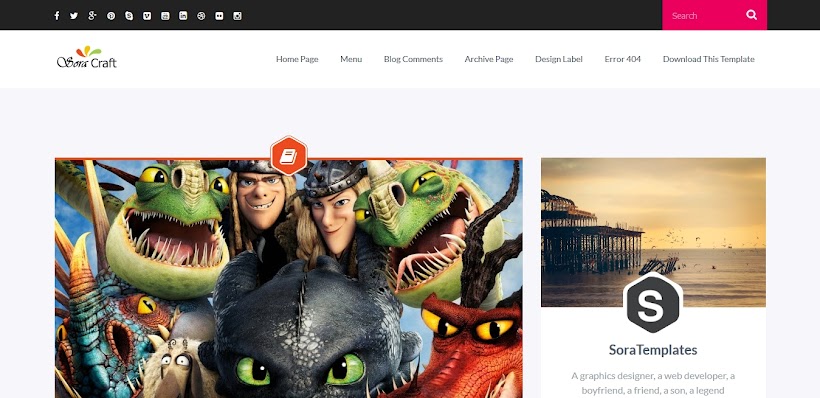The height and width of the screenshot is (398, 820).
Task: Open the Vimeo icon
Action: click(x=147, y=16)
